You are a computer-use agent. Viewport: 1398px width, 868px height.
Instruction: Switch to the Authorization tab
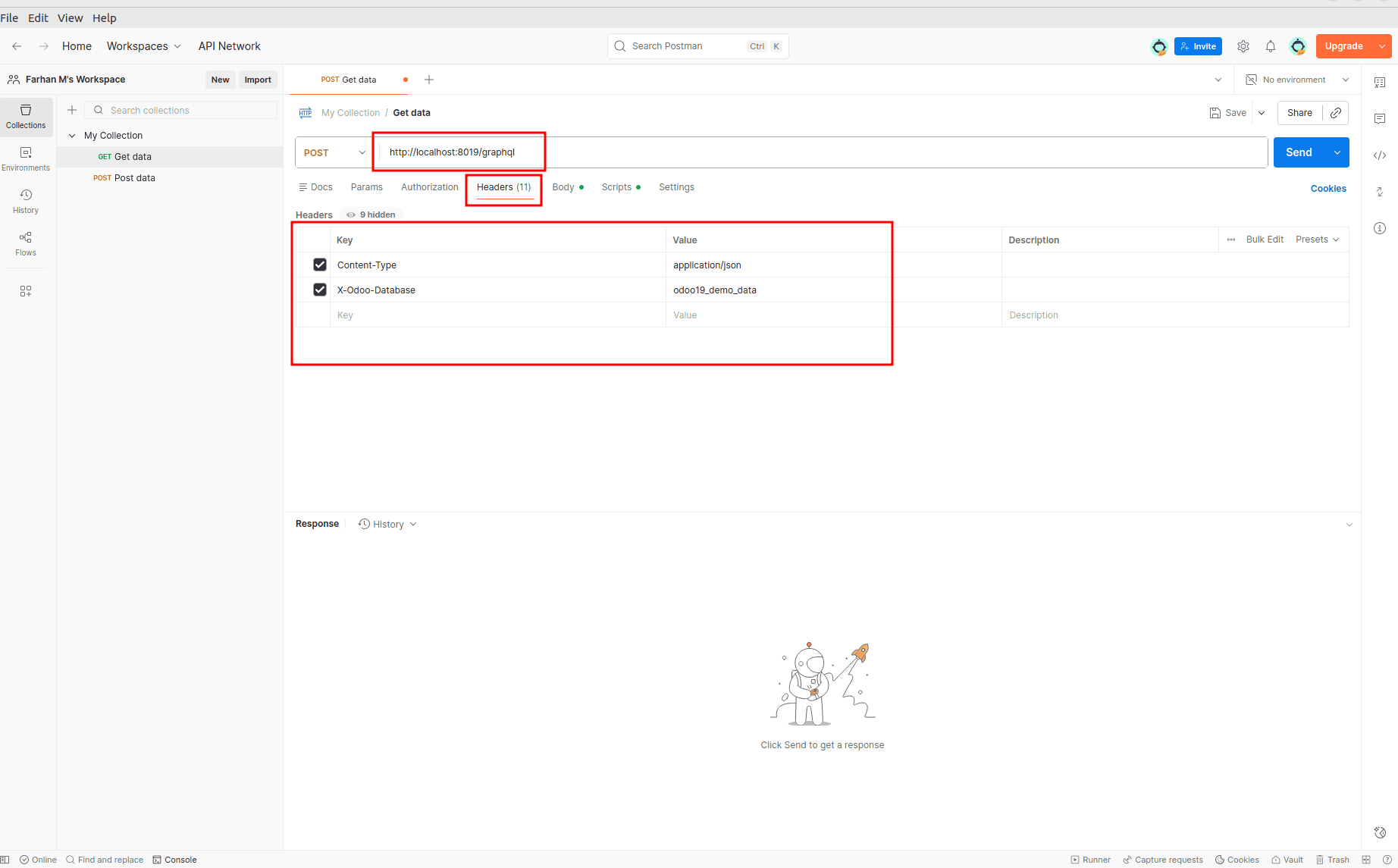(430, 187)
